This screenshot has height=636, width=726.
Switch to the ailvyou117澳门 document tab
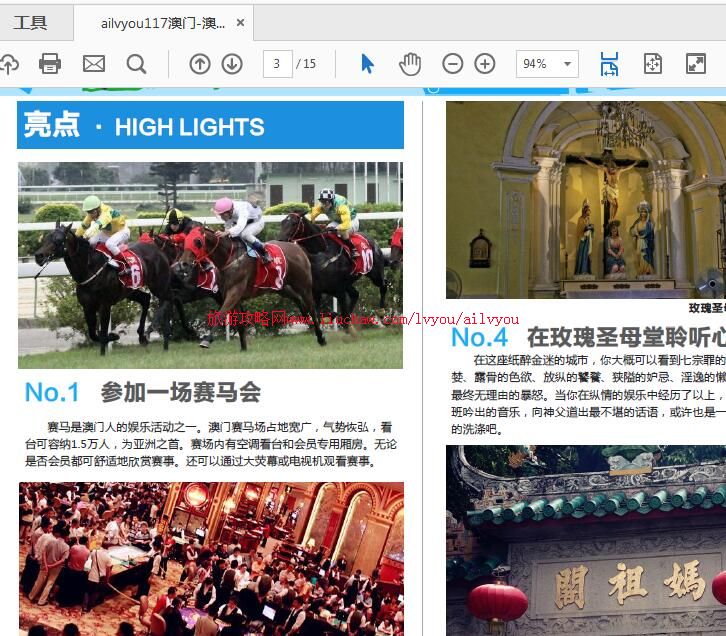[162, 22]
